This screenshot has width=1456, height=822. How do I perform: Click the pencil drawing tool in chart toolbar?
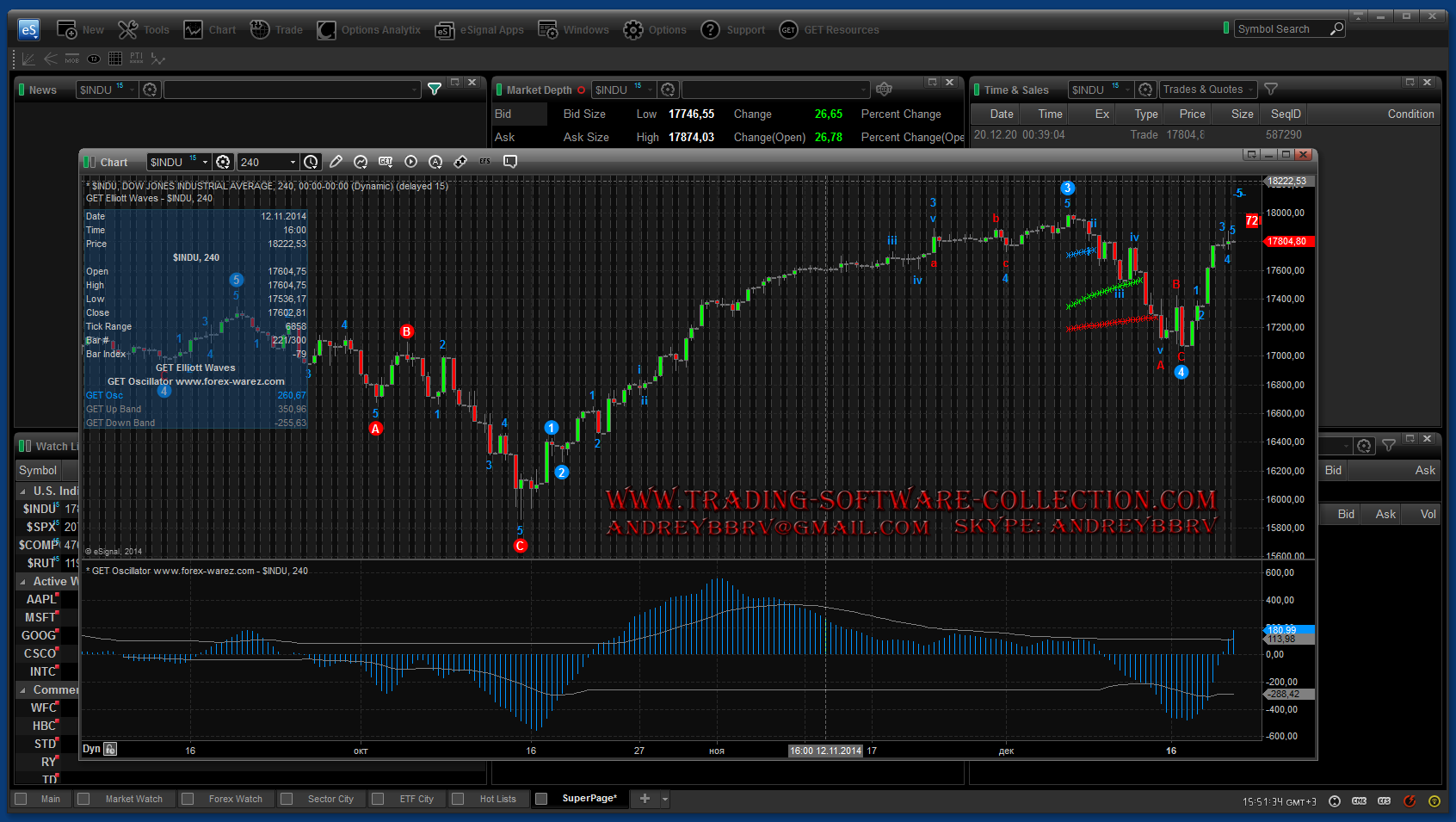pos(336,162)
